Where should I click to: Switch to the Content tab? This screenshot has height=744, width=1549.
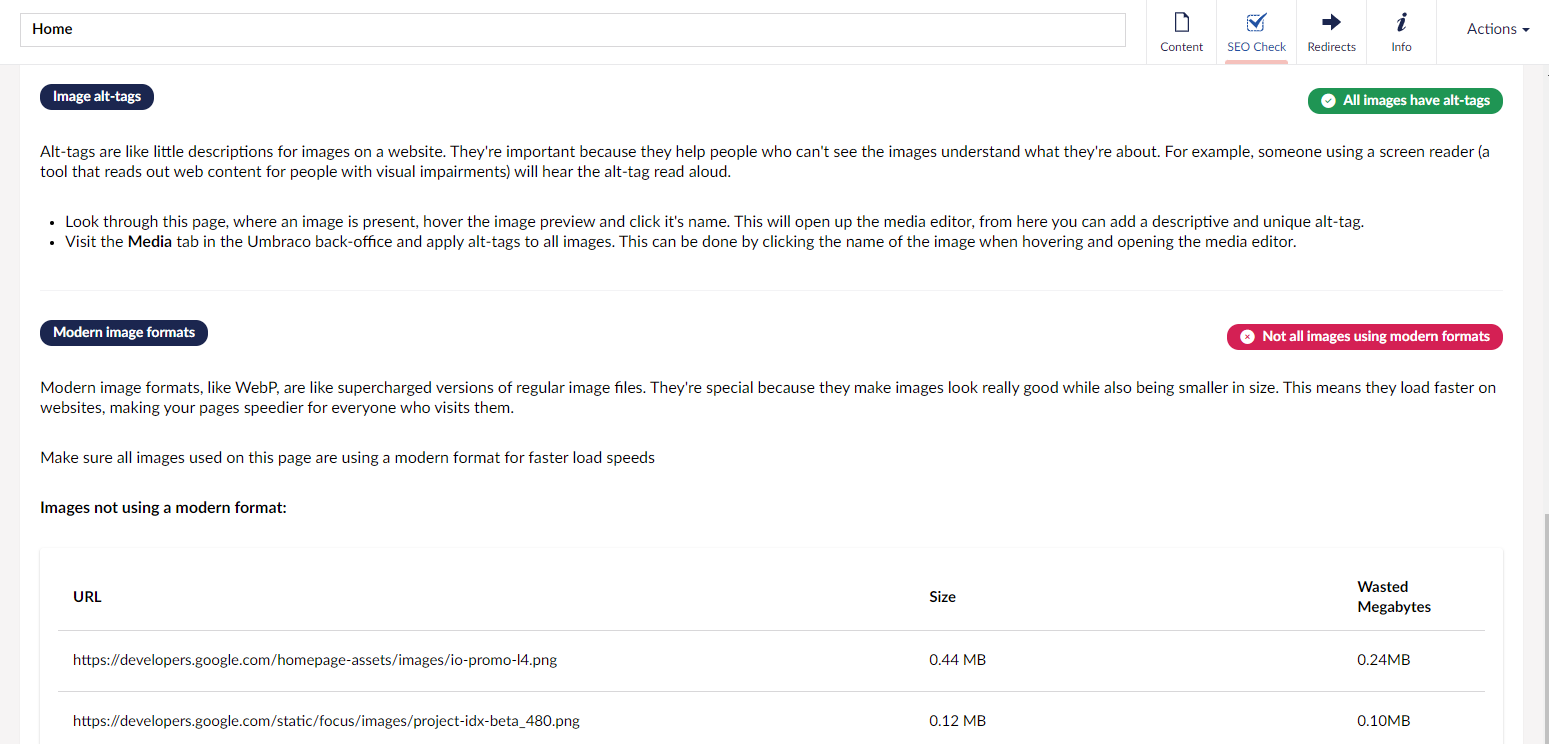click(1181, 31)
